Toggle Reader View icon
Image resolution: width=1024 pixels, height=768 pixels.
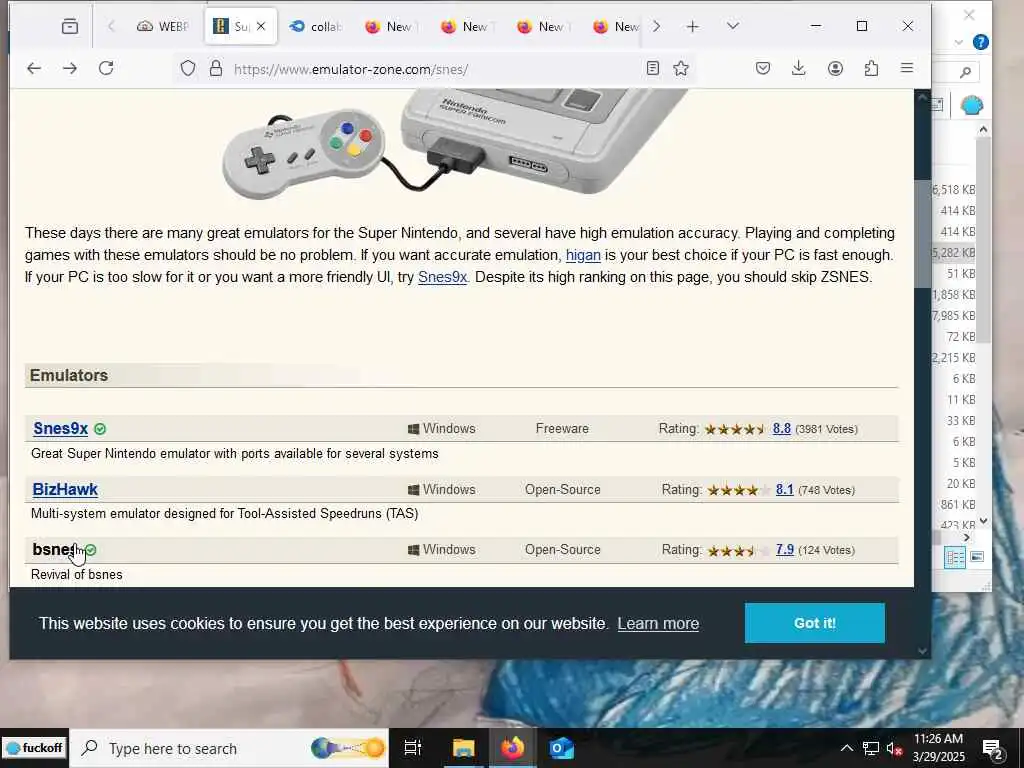click(652, 68)
